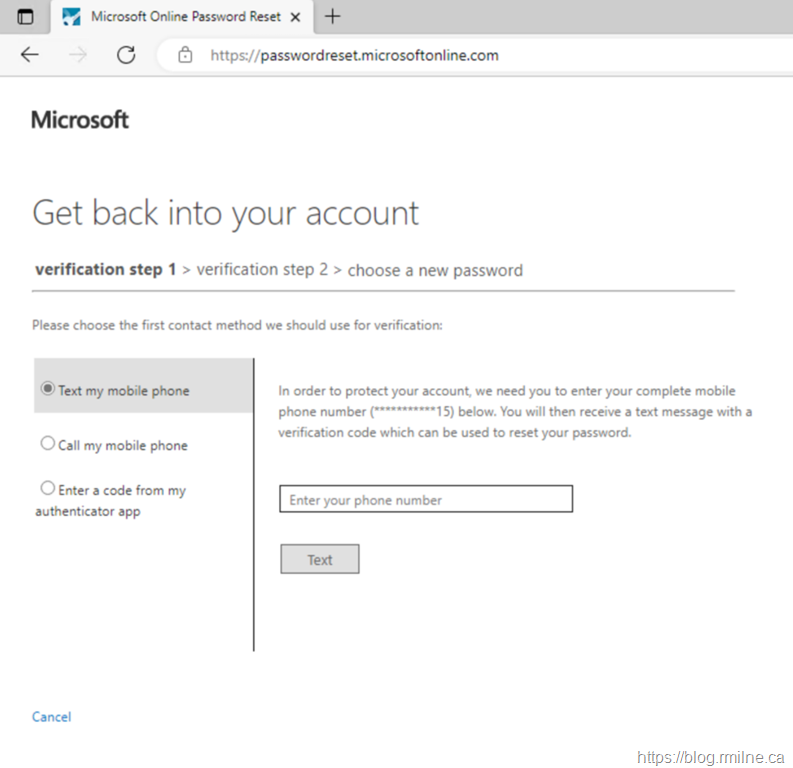Click the forward navigation arrow

(78, 55)
